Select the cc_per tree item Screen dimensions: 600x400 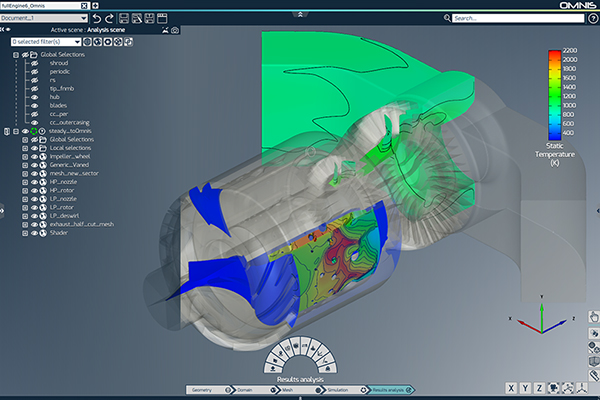59,114
